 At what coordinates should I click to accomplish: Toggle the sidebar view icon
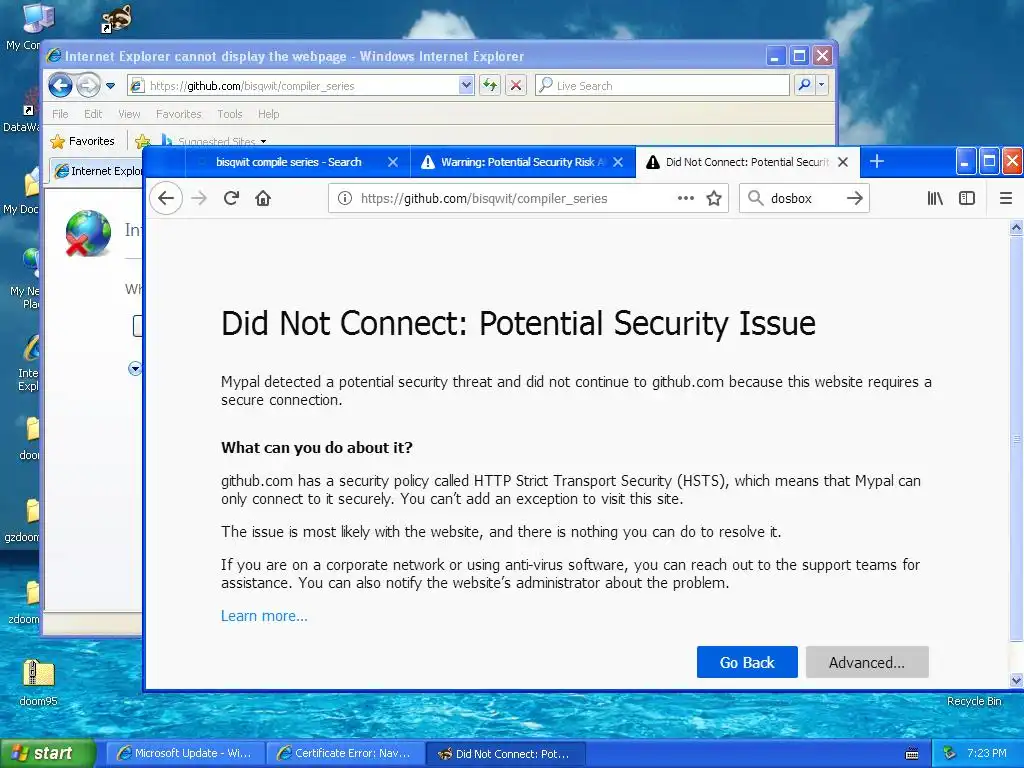pyautogui.click(x=967, y=198)
